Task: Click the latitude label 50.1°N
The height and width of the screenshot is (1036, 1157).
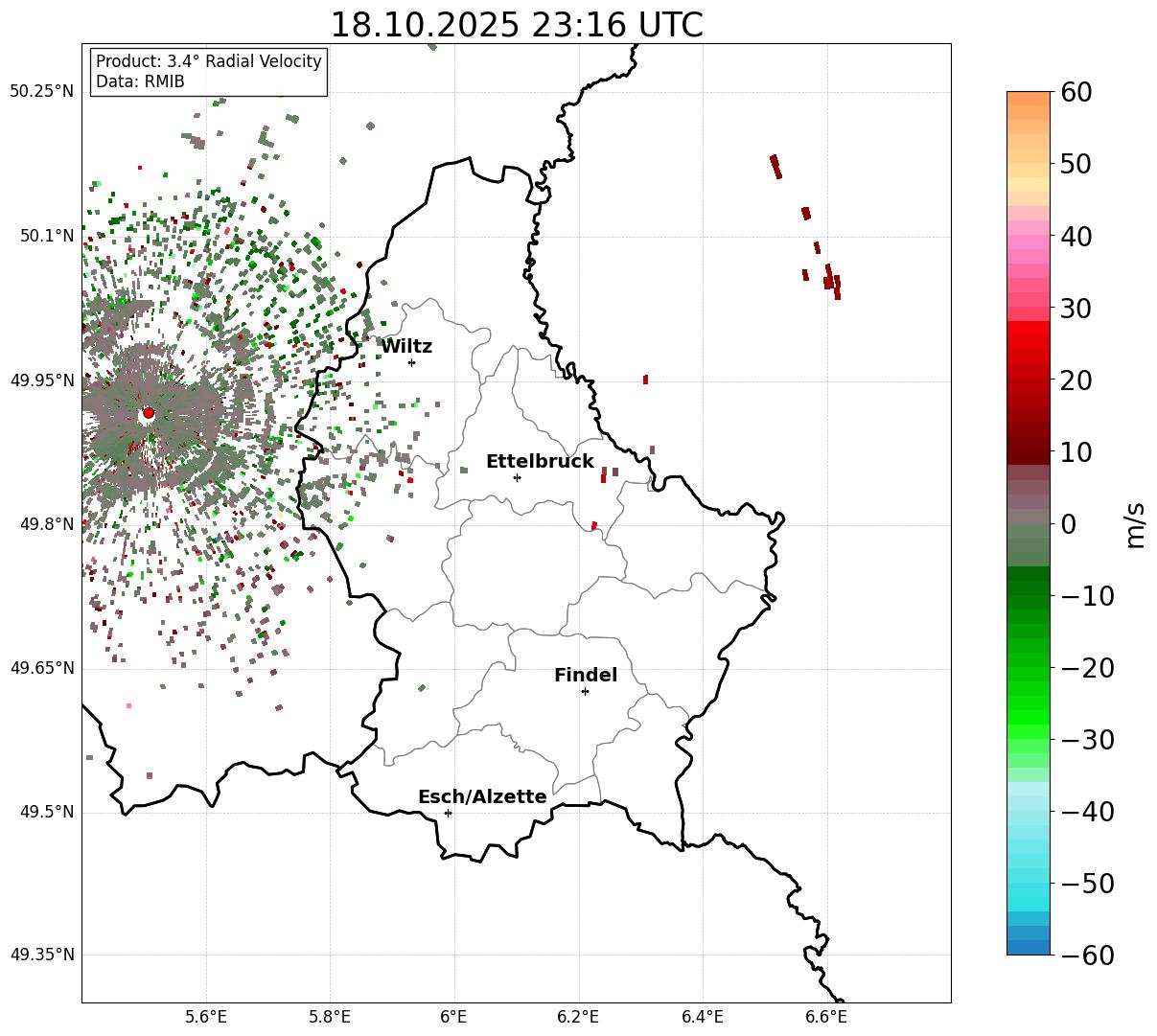Action: (47, 236)
